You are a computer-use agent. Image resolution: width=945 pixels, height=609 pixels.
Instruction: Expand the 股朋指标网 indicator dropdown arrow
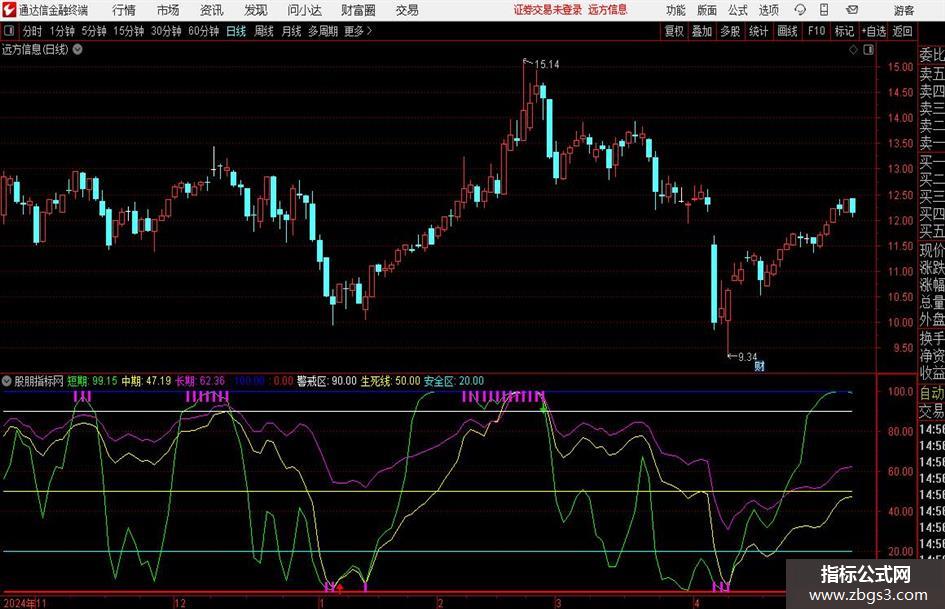[x=7, y=380]
